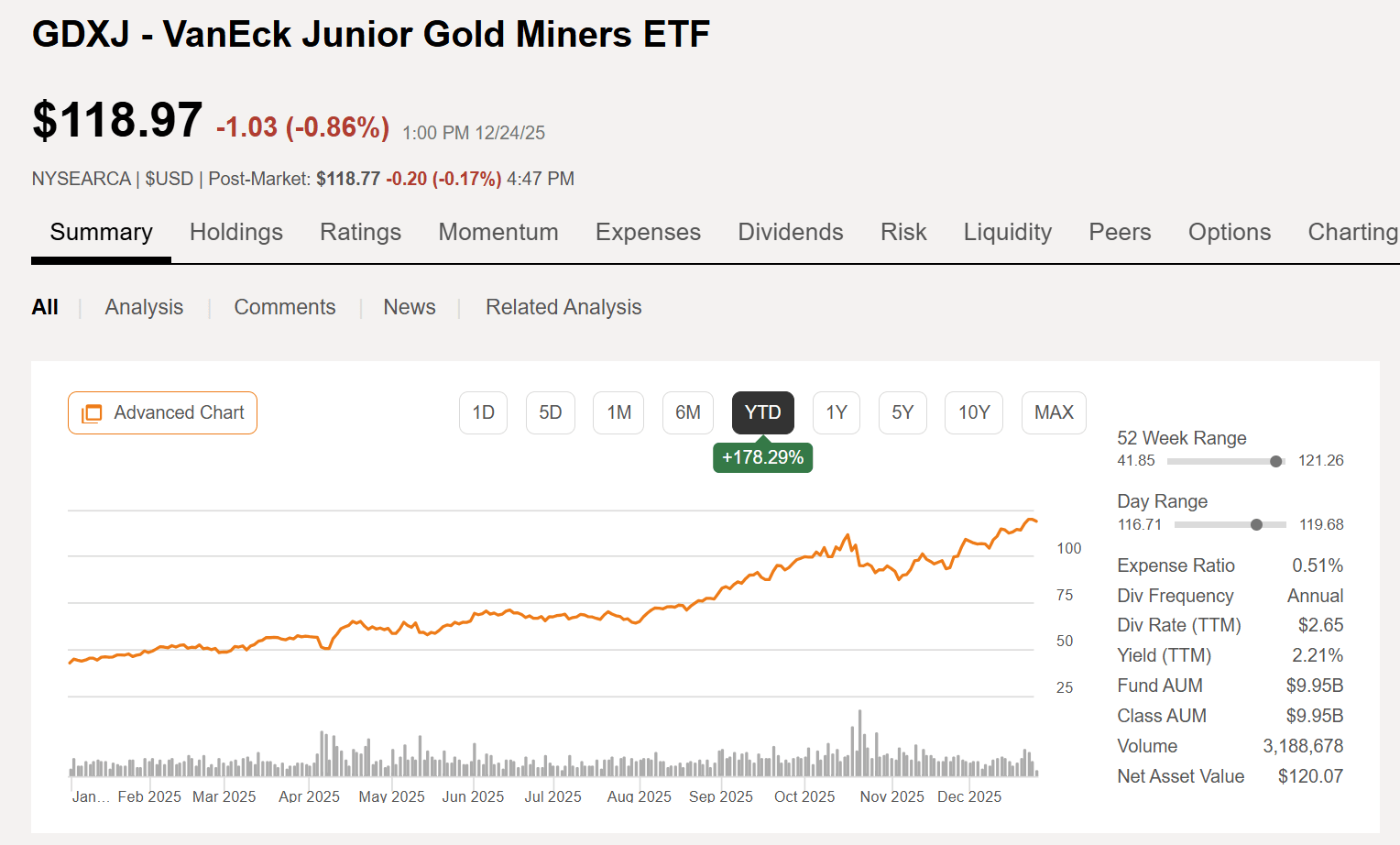1400x845 pixels.
Task: Switch to the Charting tab
Action: [x=1353, y=232]
